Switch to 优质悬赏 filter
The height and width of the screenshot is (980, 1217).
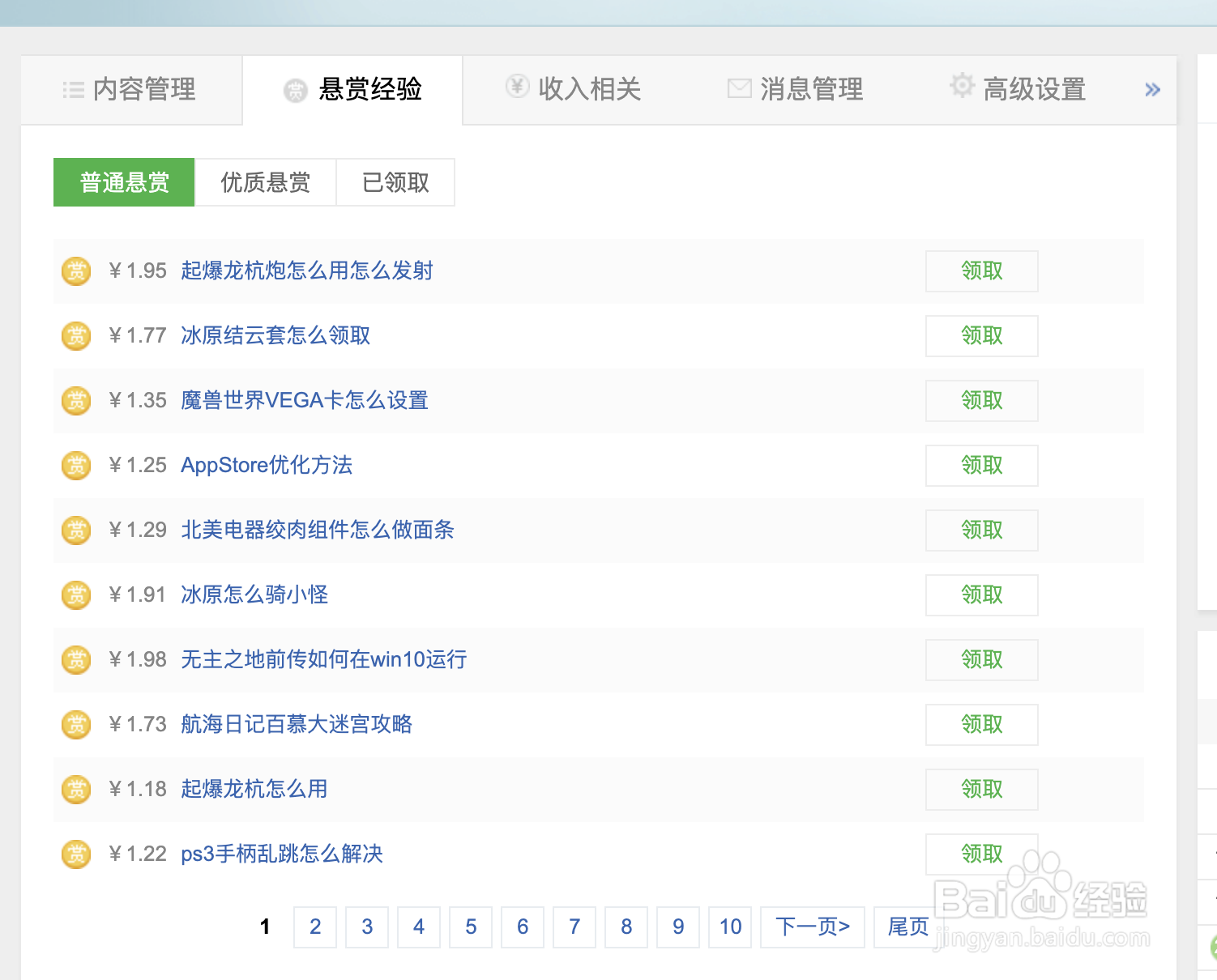point(264,182)
